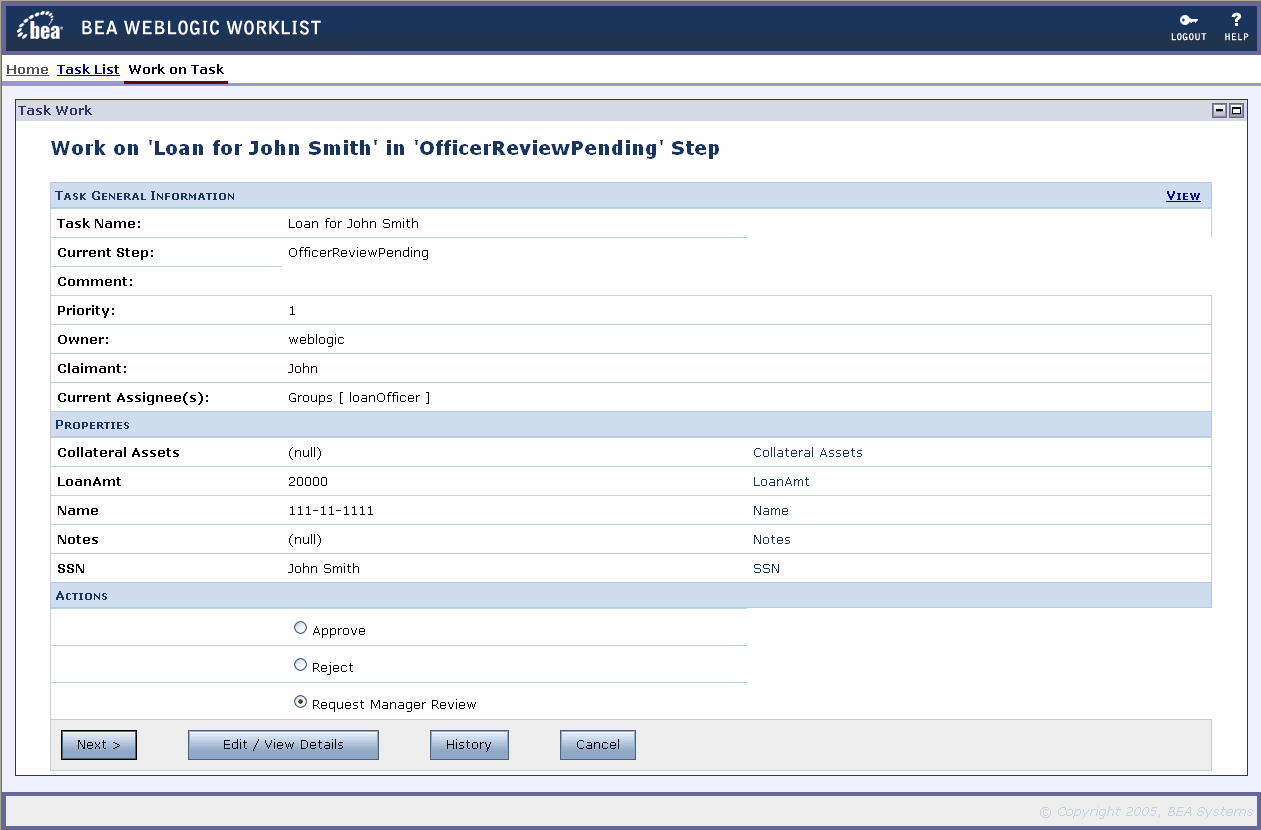1261x830 pixels.
Task: Click the LoanAmt description link on the right
Action: 781,481
